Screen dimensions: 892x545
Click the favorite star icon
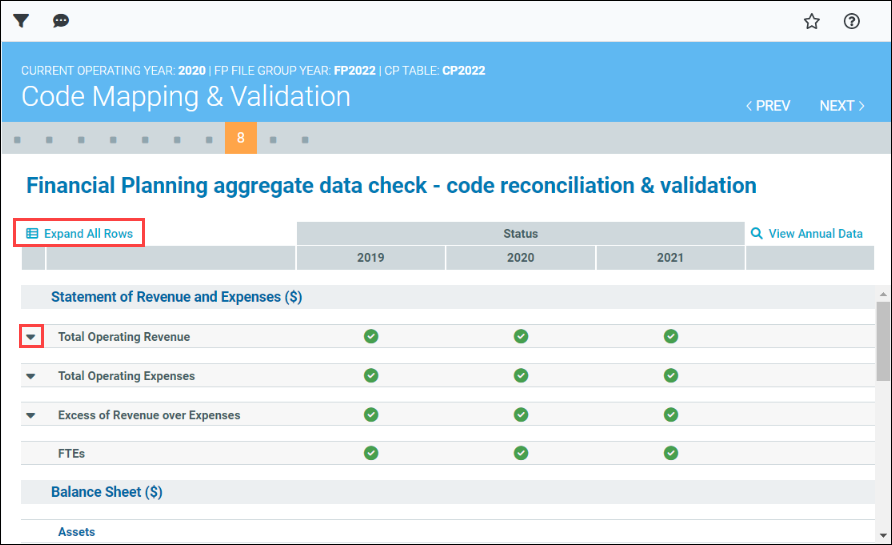click(812, 21)
